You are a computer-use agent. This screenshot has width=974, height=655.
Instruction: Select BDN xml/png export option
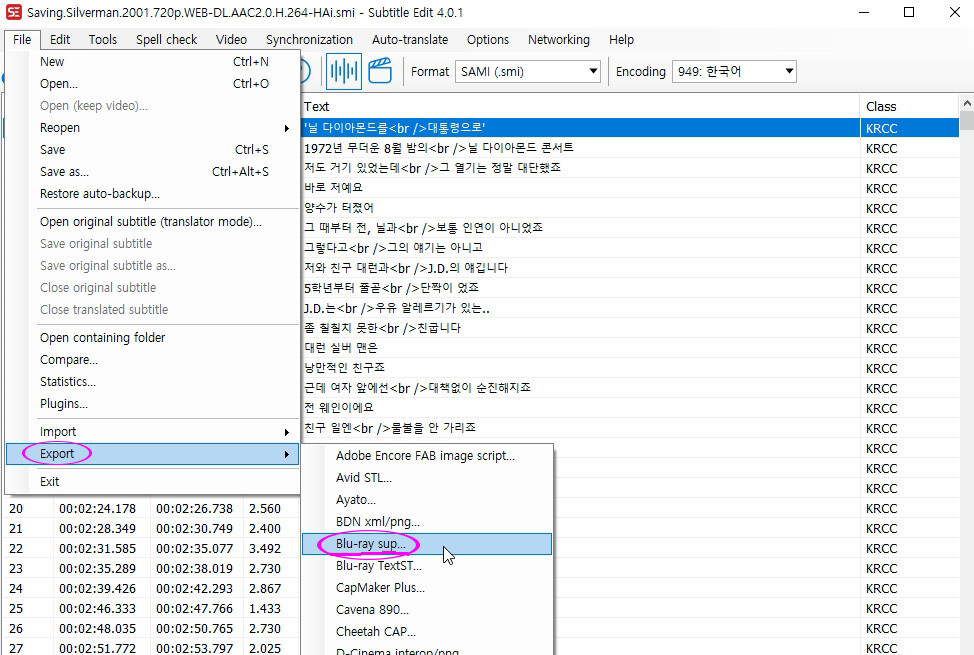click(x=378, y=522)
